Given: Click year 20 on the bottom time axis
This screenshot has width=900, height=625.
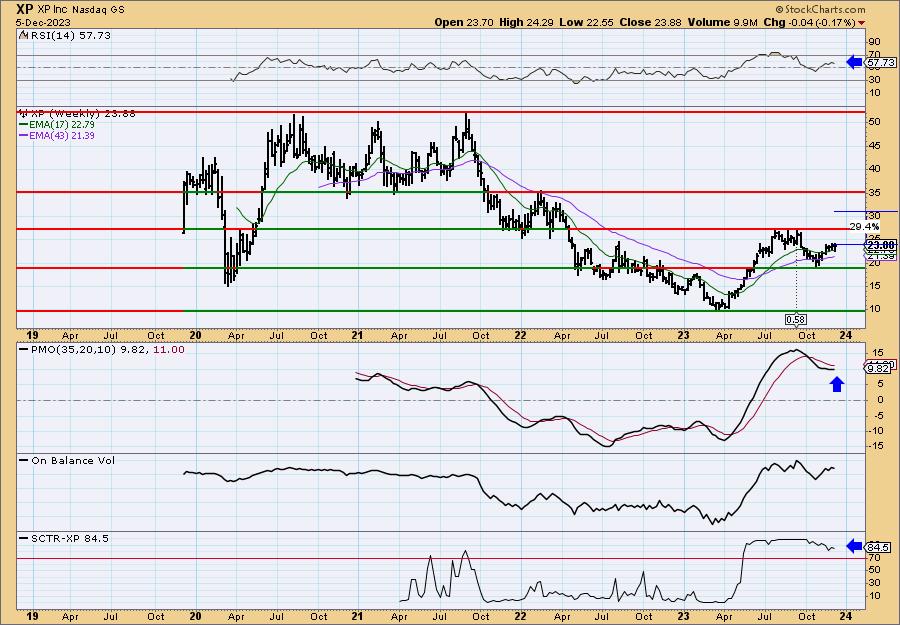Looking at the screenshot, I should (x=195, y=616).
